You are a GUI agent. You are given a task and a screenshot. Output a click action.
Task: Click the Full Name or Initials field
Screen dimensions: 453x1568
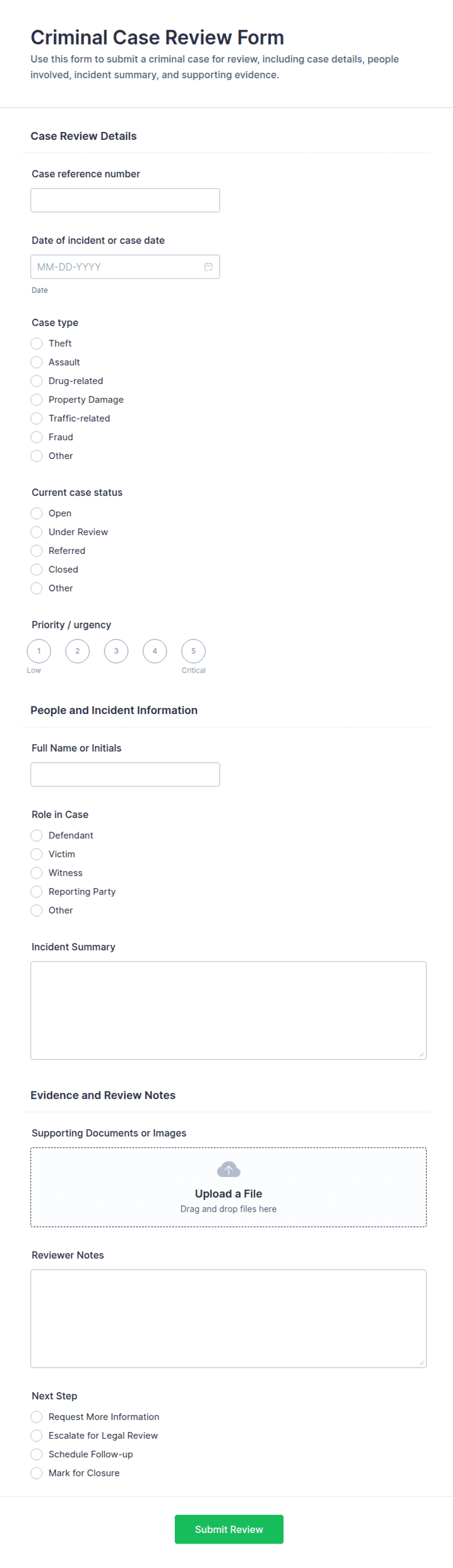[125, 774]
